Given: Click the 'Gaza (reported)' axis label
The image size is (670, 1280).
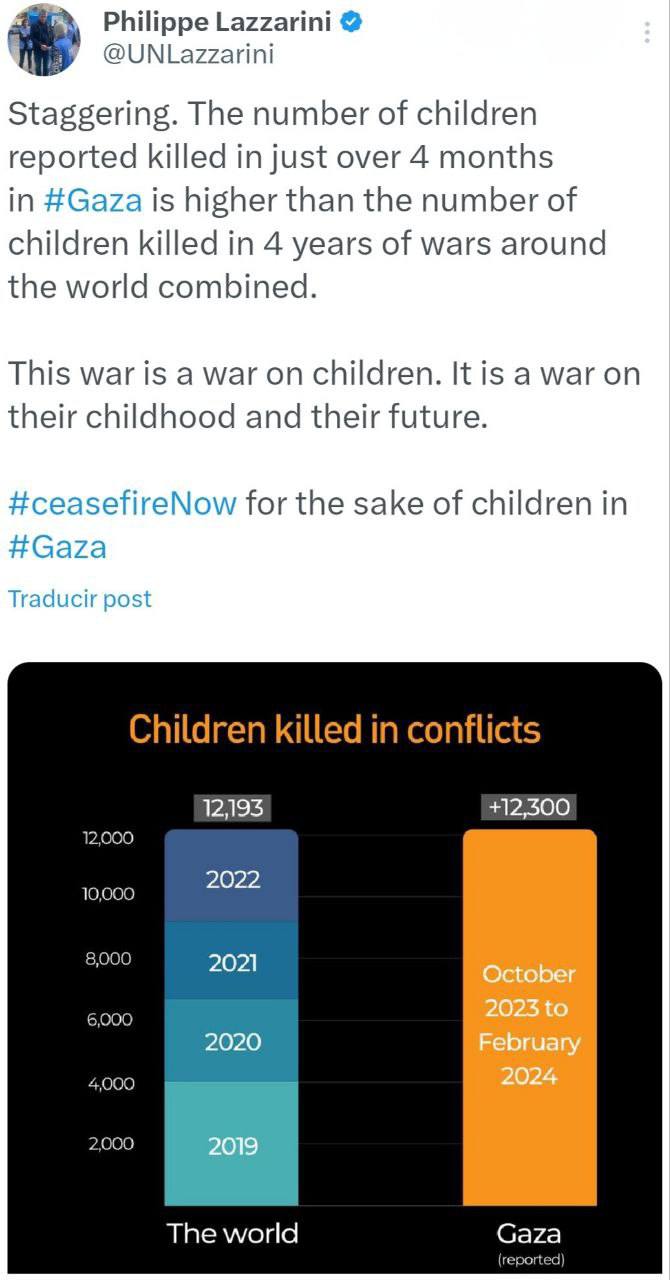Looking at the screenshot, I should pyautogui.click(x=530, y=1241).
